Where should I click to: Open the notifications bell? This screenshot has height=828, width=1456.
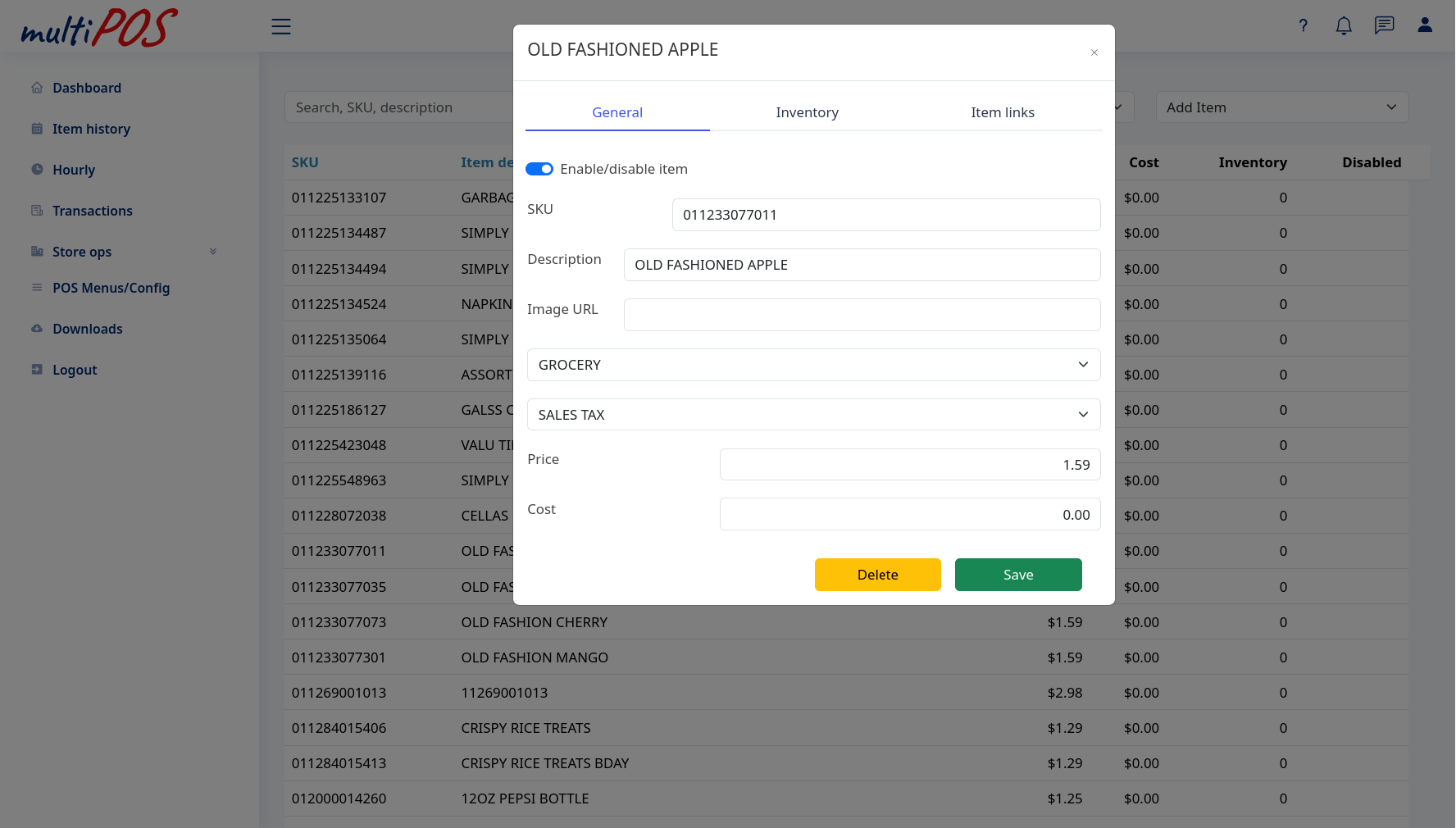(x=1344, y=25)
